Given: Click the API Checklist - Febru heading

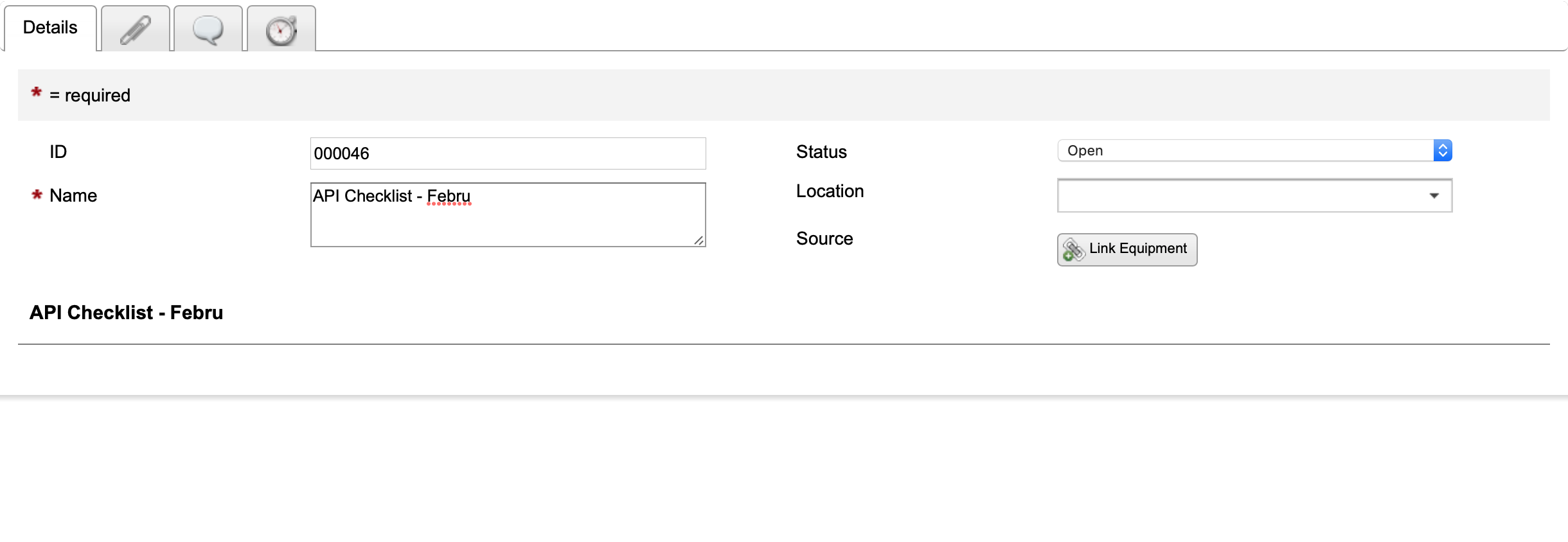Looking at the screenshot, I should coord(126,313).
